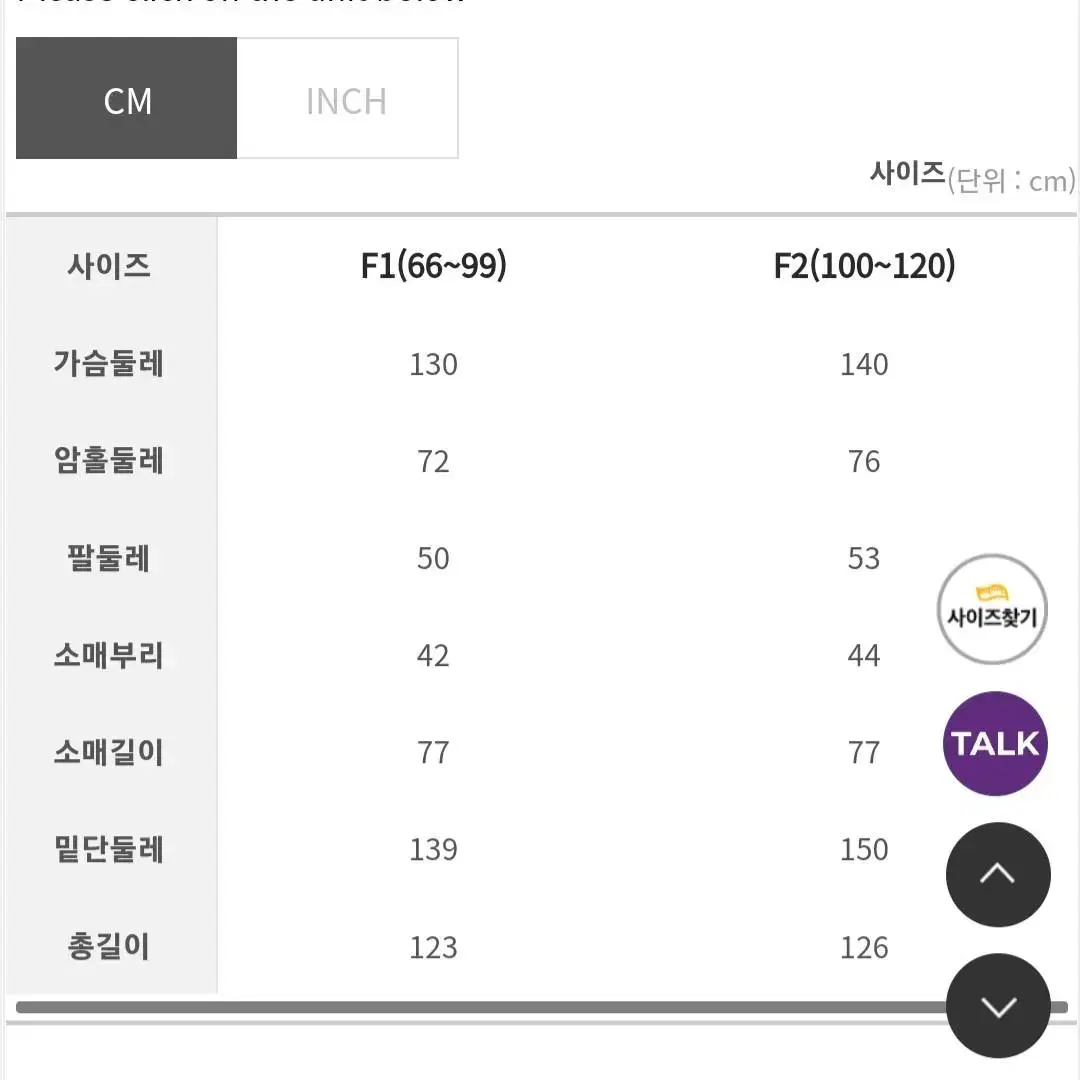Click the 소매부리 row label
Image resolution: width=1080 pixels, height=1080 pixels.
[x=110, y=655]
